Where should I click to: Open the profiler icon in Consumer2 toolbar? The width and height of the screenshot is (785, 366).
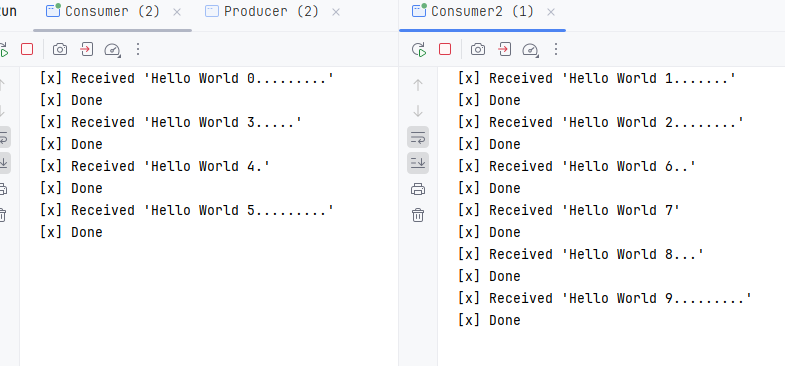[530, 50]
